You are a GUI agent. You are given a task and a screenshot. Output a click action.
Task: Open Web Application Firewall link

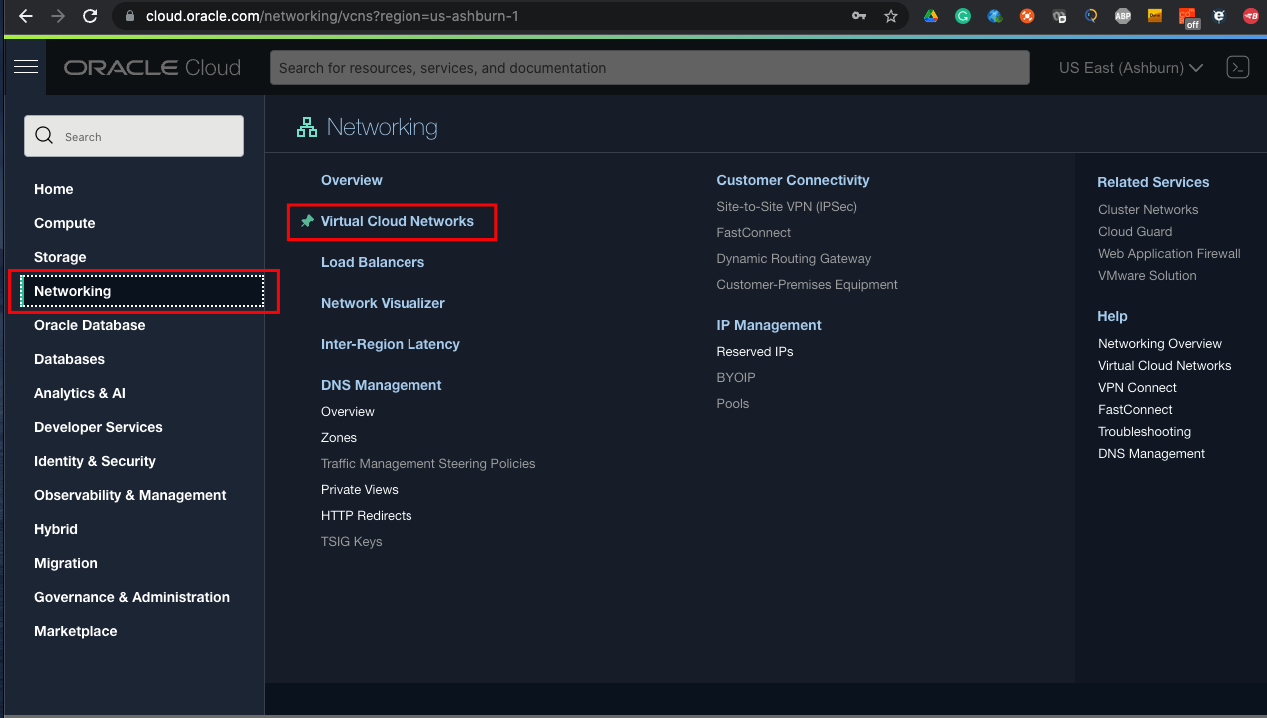[x=1169, y=254]
